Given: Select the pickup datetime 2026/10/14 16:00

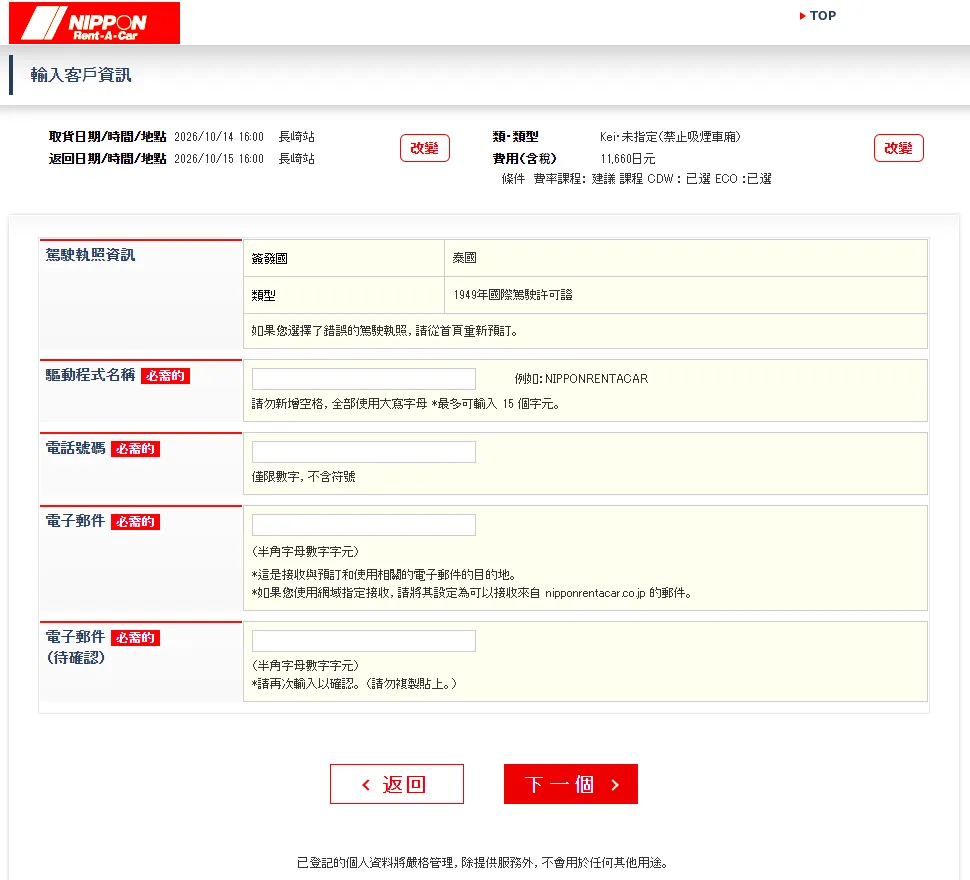Looking at the screenshot, I should click(219, 137).
